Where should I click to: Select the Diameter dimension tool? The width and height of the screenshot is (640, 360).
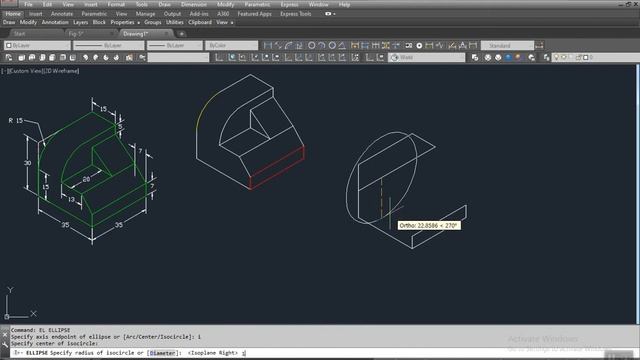[332, 45]
